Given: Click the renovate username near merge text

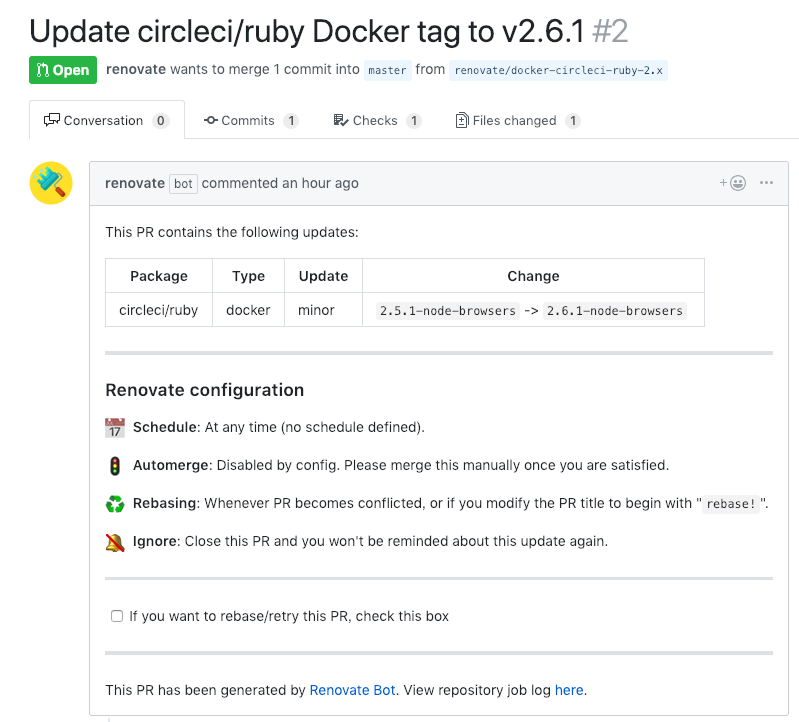Looking at the screenshot, I should click(x=136, y=69).
